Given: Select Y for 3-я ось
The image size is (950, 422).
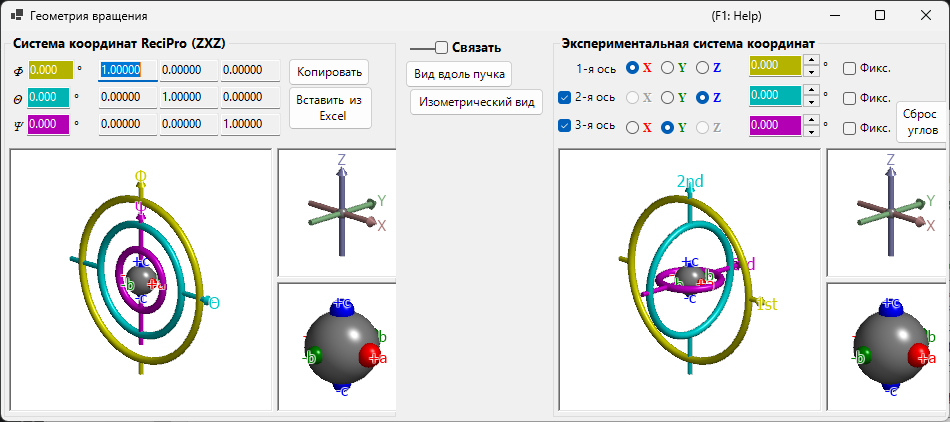Looking at the screenshot, I should tap(667, 127).
